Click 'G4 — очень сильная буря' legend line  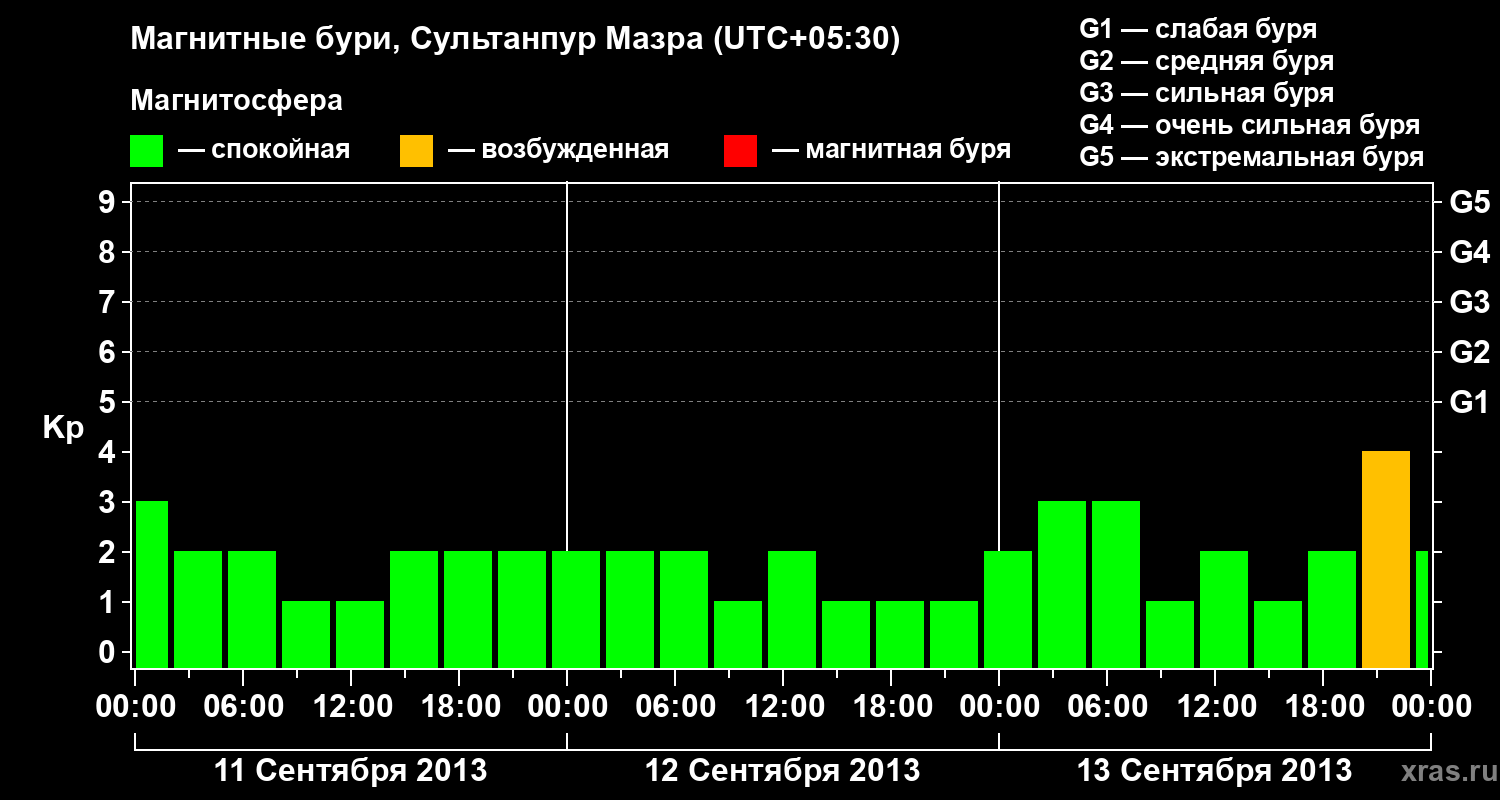tap(1249, 125)
